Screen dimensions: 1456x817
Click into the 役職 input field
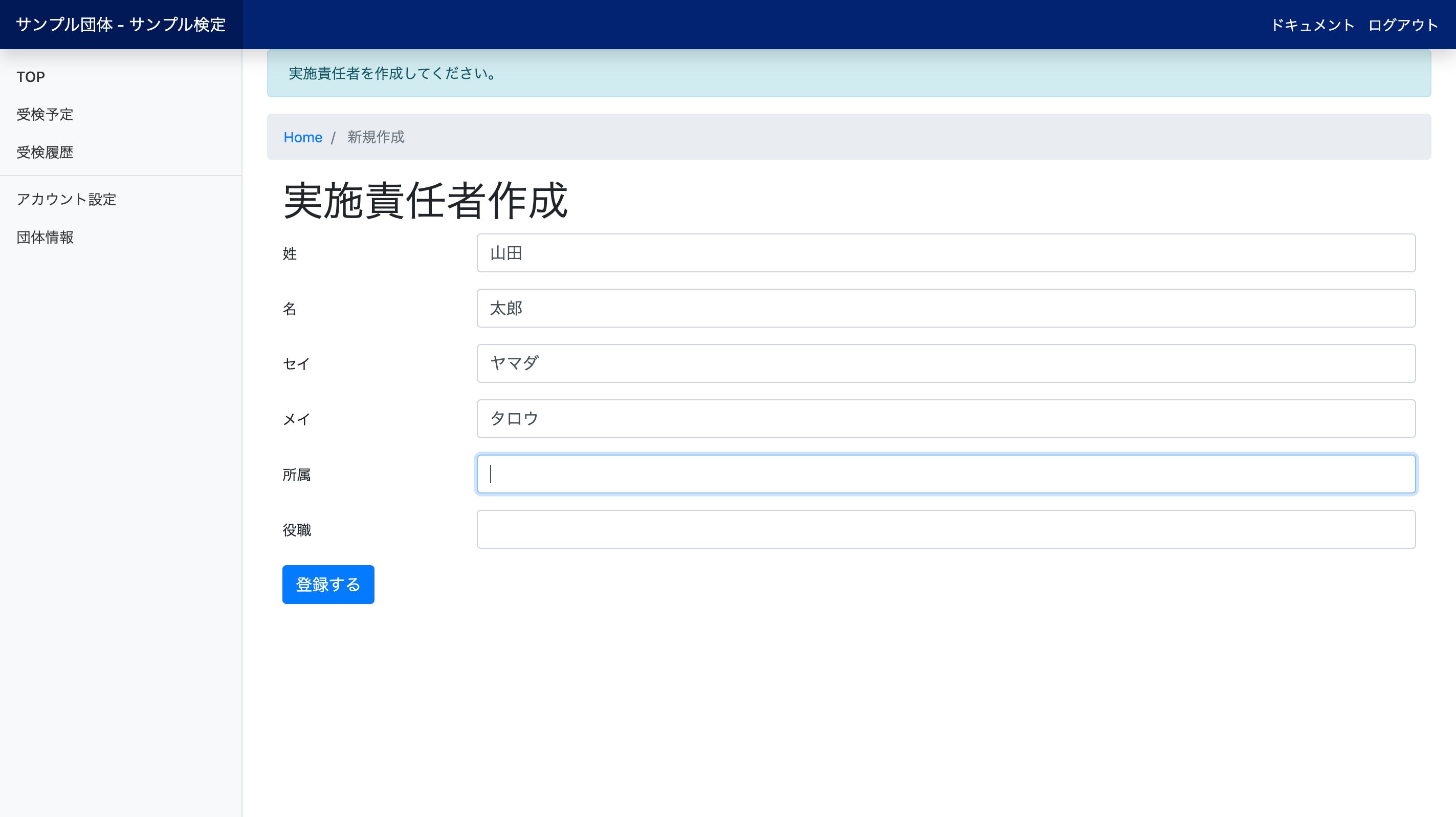click(946, 530)
